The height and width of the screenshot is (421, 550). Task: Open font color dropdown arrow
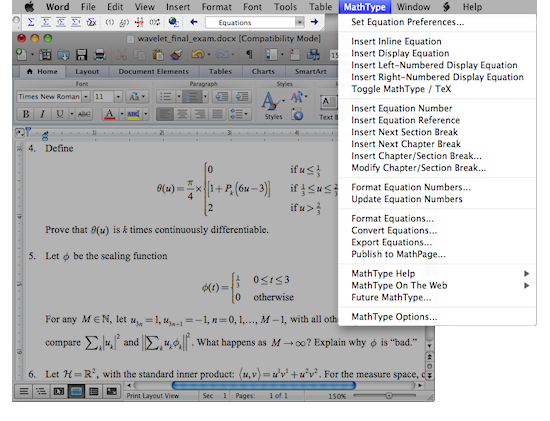[122, 114]
